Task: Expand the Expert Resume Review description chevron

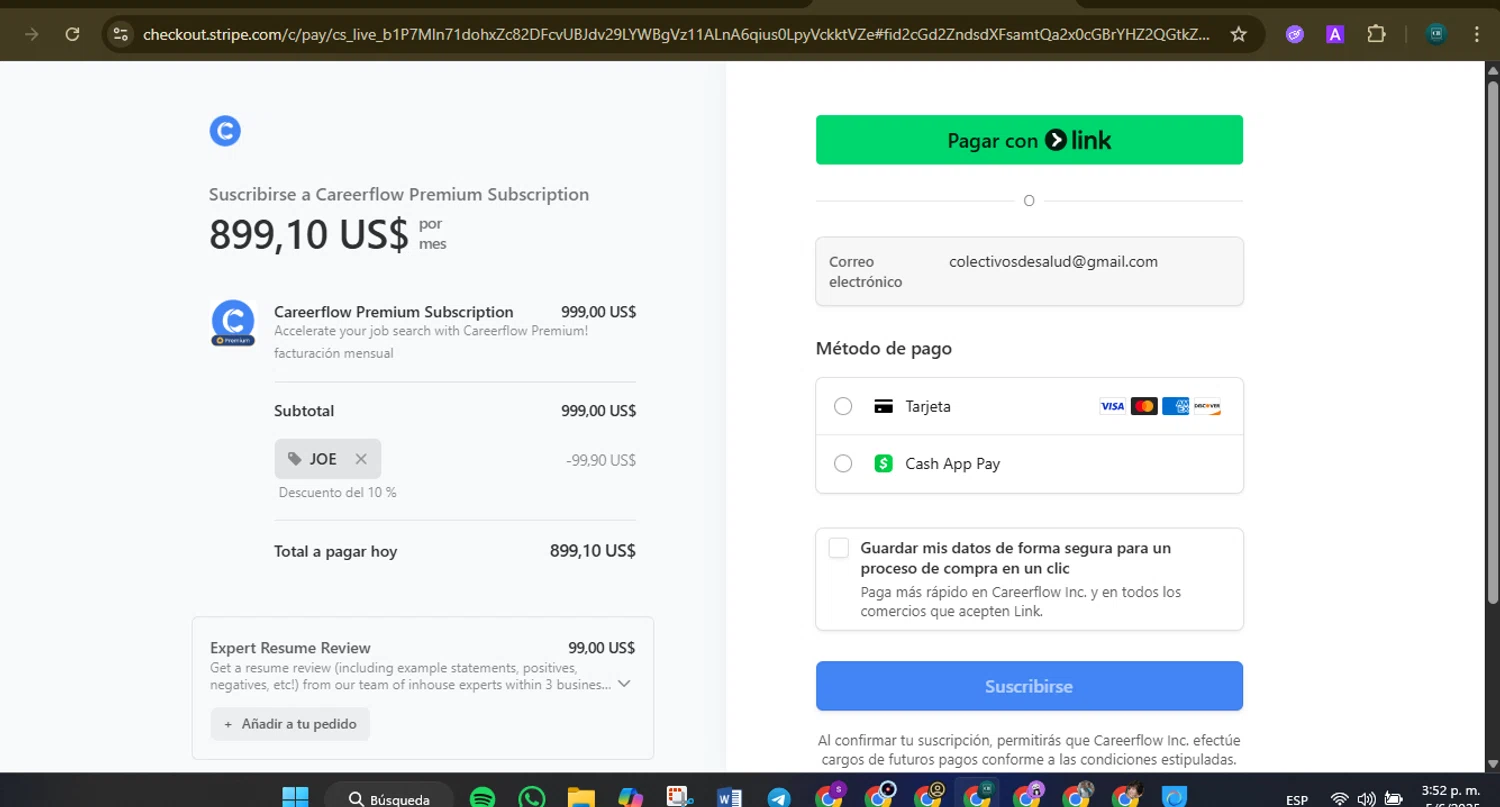Action: [624, 684]
